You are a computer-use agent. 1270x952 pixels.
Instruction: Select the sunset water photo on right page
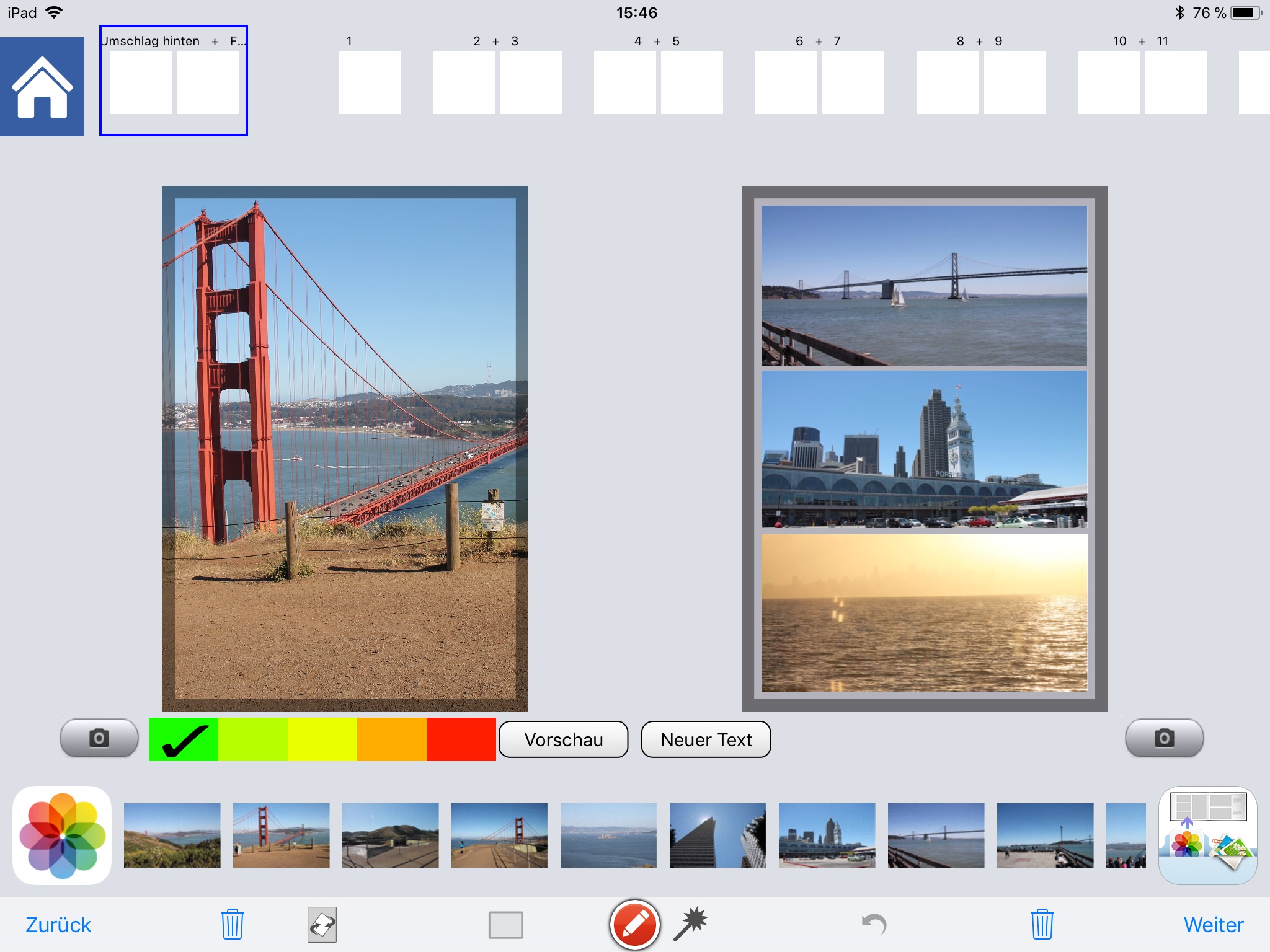(924, 613)
